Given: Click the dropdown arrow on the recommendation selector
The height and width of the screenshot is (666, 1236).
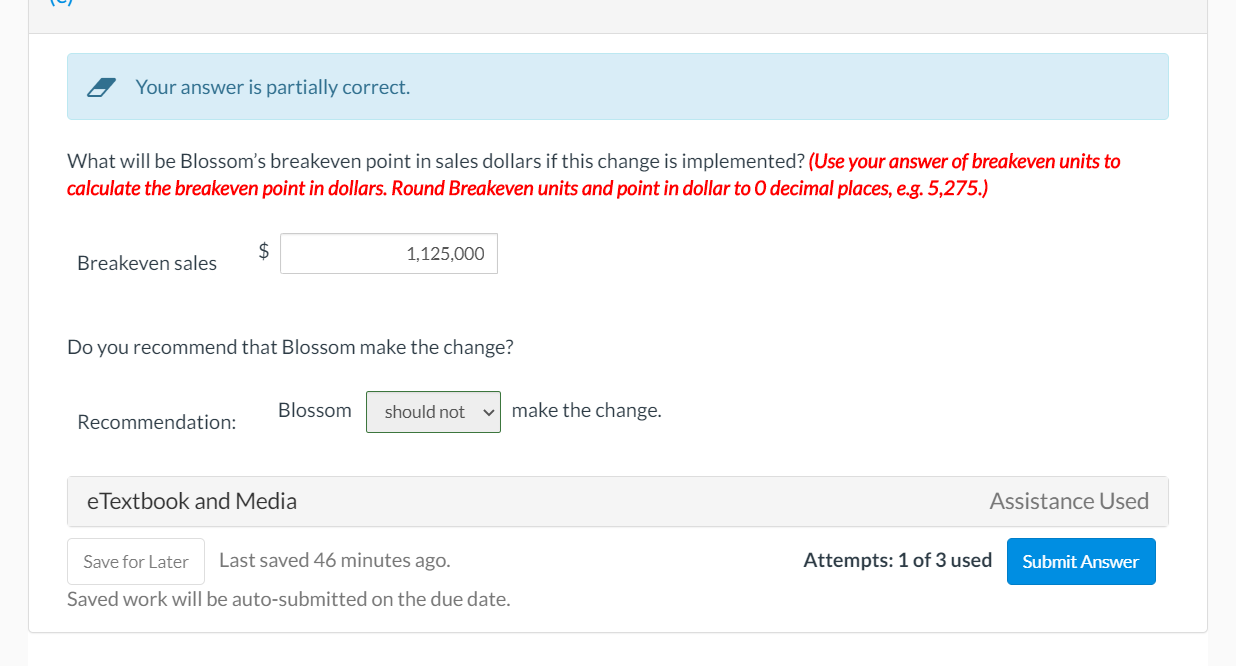Looking at the screenshot, I should pyautogui.click(x=487, y=411).
